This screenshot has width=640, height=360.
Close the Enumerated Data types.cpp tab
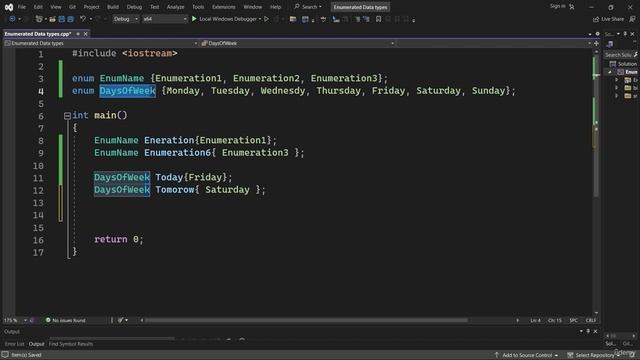pyautogui.click(x=86, y=34)
